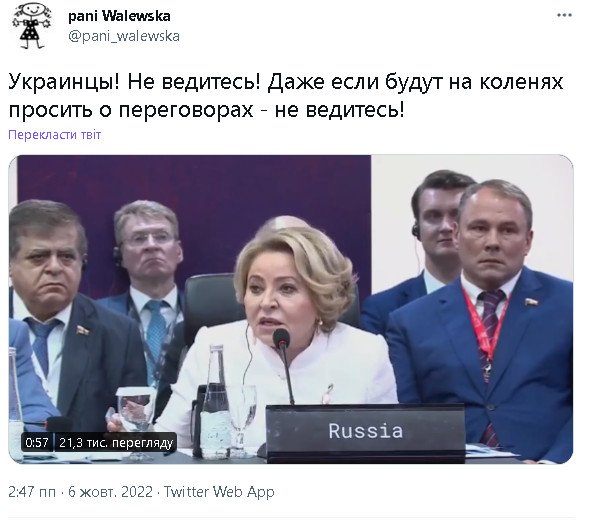Viewport: 589px width, 521px height.
Task: Click the first line of tweet text
Action: click(285, 82)
